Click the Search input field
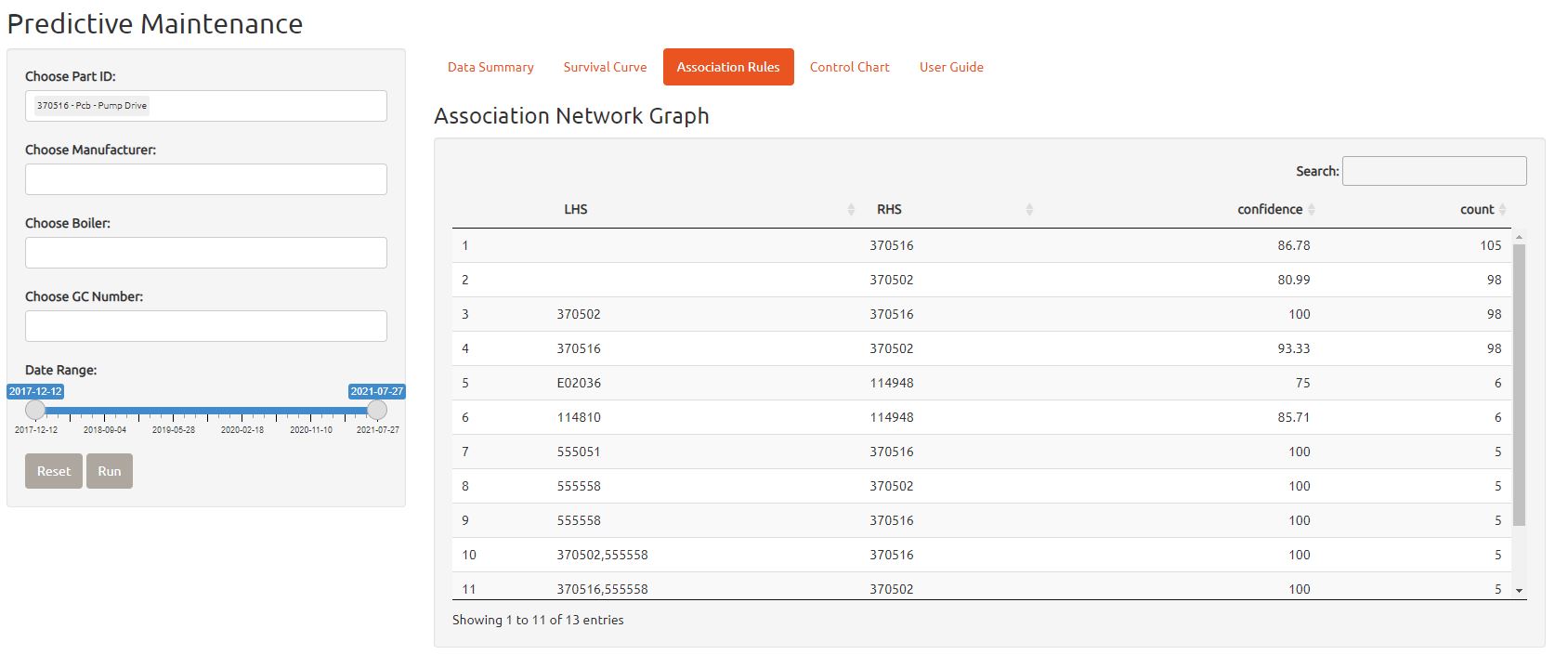Image resolution: width=1568 pixels, height=668 pixels. 1434,171
